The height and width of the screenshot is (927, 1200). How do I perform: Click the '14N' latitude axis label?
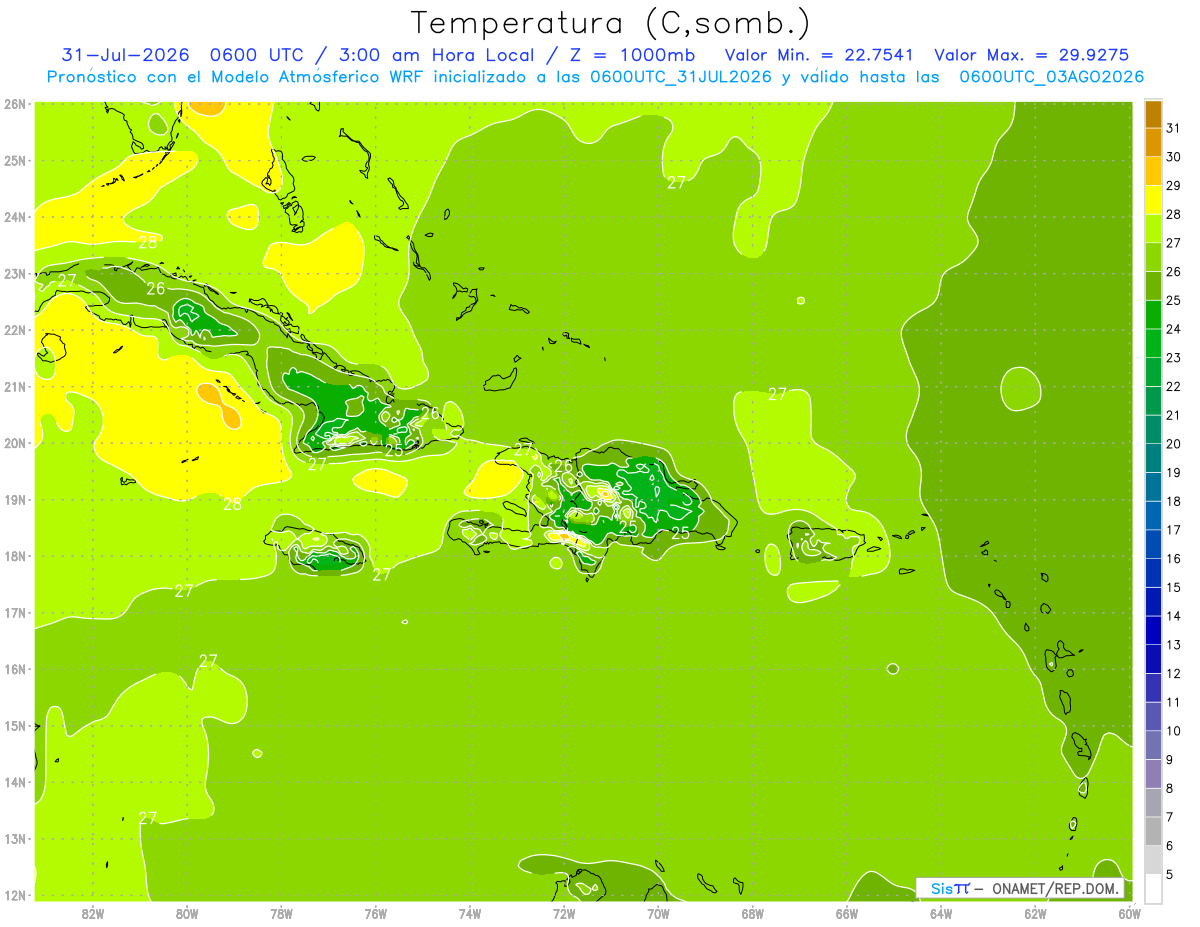coord(15,783)
